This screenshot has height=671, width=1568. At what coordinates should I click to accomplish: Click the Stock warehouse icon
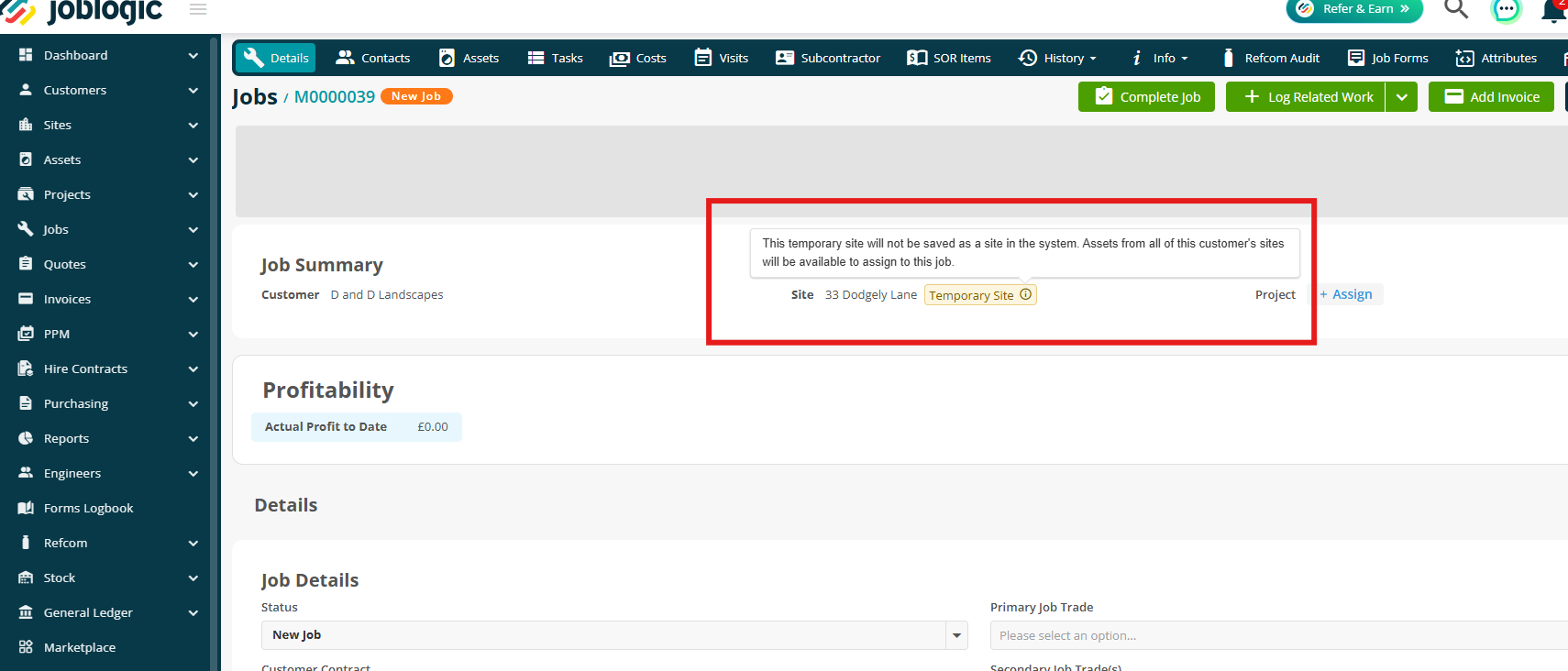(26, 577)
